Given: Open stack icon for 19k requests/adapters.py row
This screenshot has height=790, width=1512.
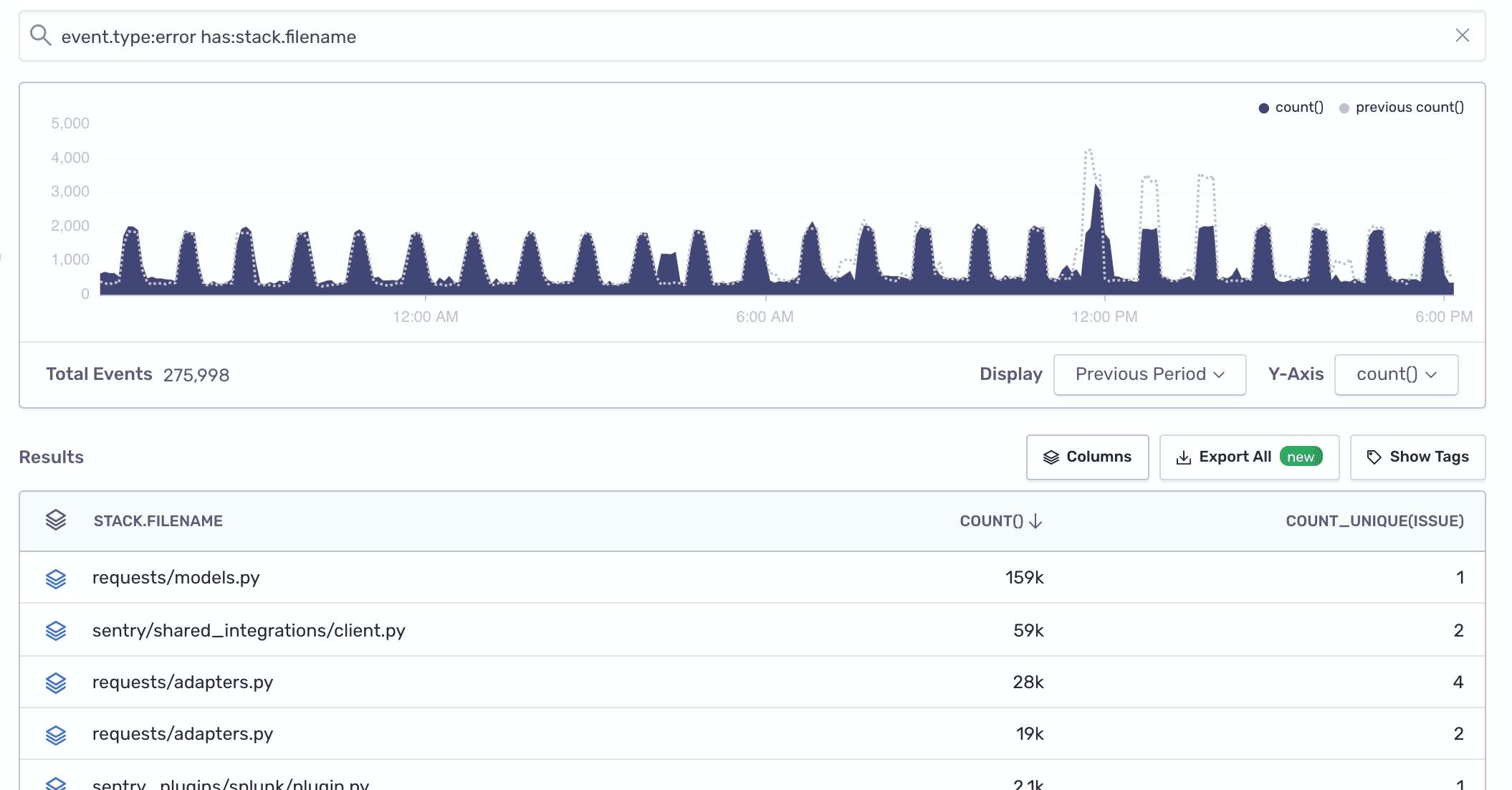Looking at the screenshot, I should [x=56, y=735].
